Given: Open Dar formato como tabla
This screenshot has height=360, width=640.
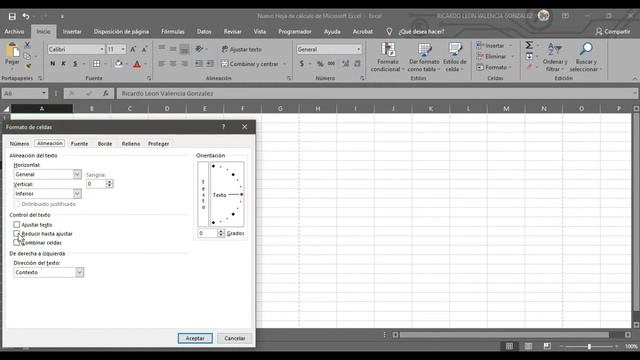Looking at the screenshot, I should 424,57.
